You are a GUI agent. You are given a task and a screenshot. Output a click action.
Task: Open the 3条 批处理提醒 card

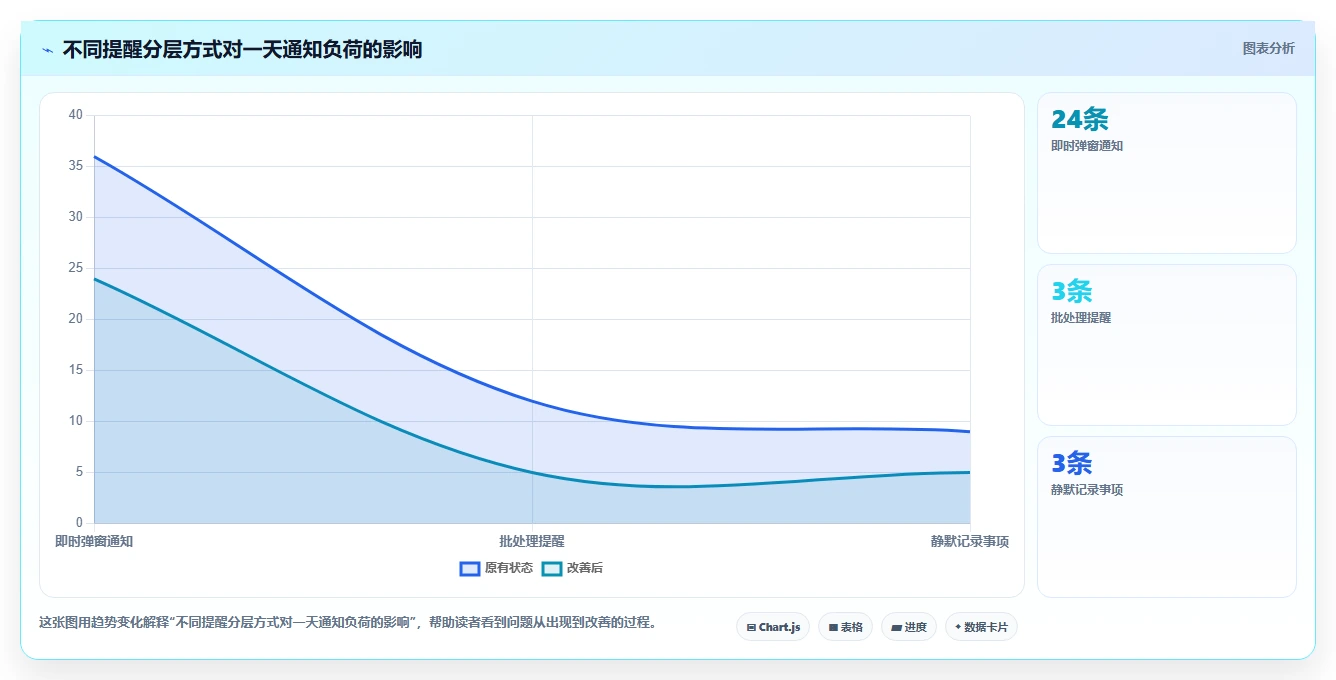tap(1167, 345)
